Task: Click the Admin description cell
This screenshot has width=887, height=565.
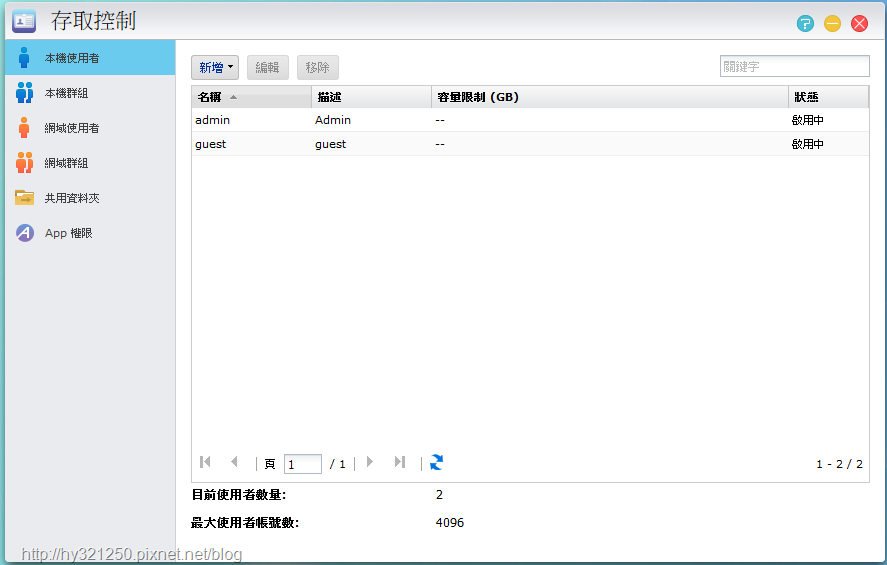Action: tap(333, 120)
